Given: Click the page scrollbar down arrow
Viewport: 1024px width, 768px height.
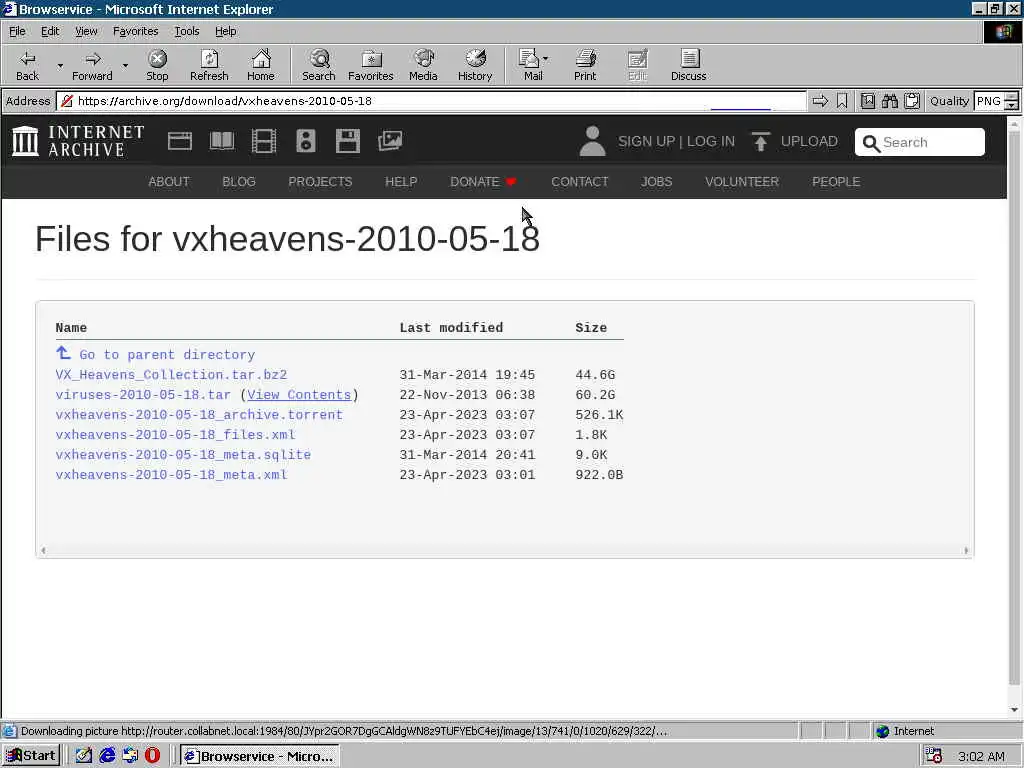Looking at the screenshot, I should tap(1014, 710).
